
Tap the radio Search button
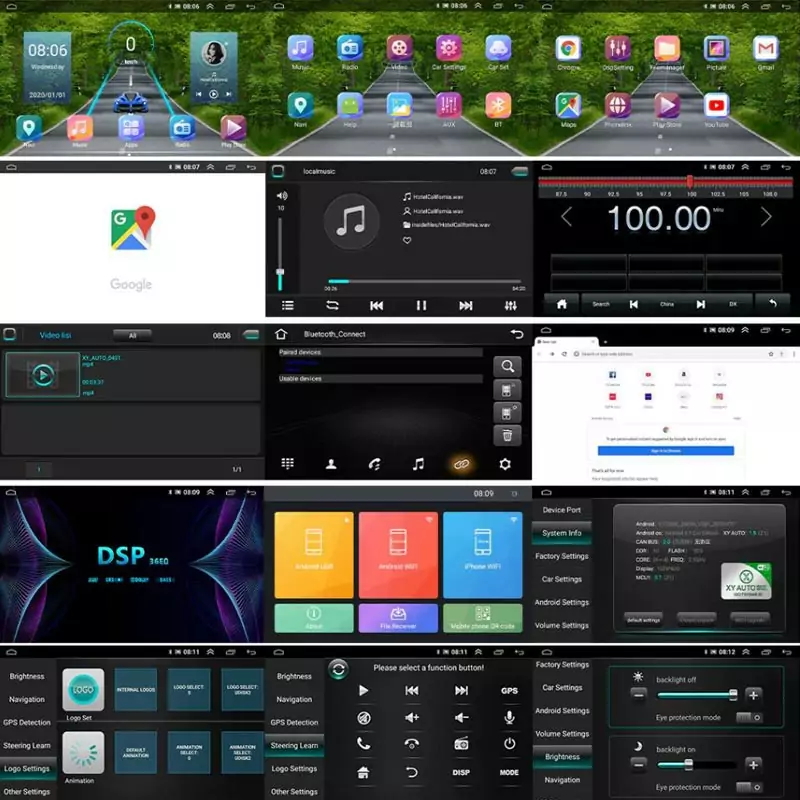(601, 304)
